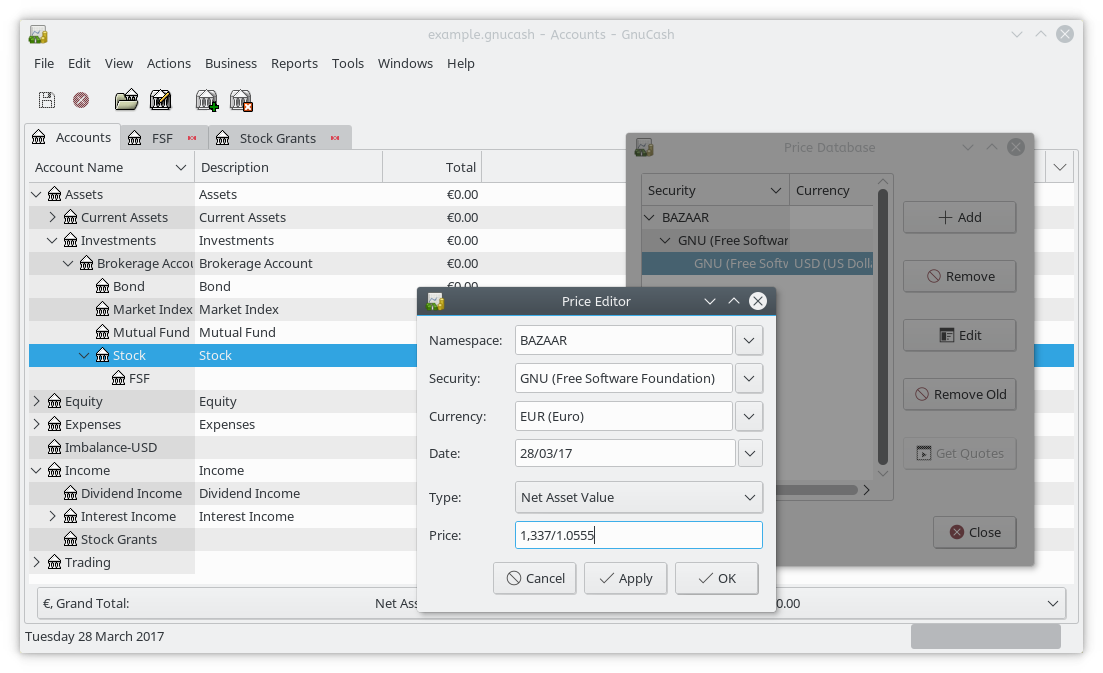Screen dimensions: 1103x673
Task: Click the Delete account toolbar icon
Action: [x=241, y=100]
